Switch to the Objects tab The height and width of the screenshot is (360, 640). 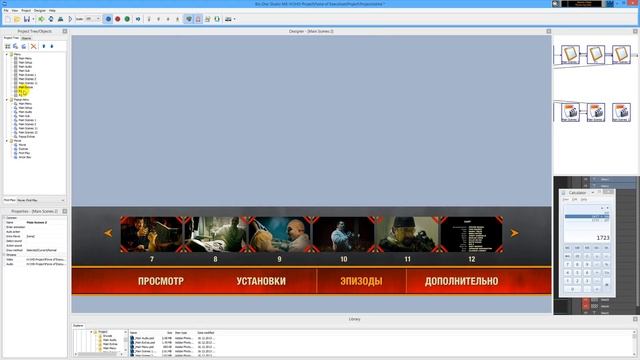tap(26, 38)
